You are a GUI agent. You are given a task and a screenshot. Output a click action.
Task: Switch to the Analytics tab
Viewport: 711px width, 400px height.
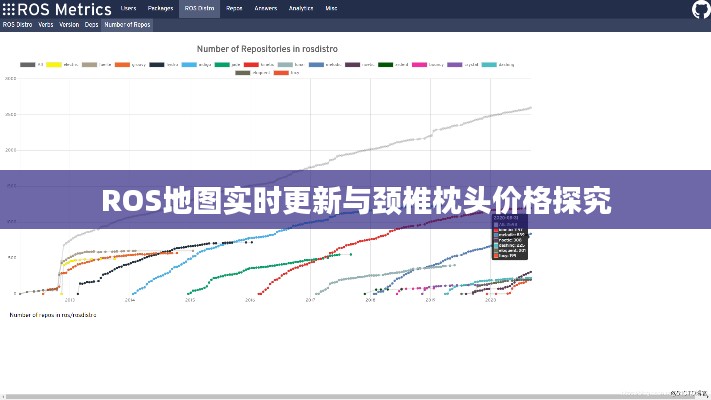point(301,9)
